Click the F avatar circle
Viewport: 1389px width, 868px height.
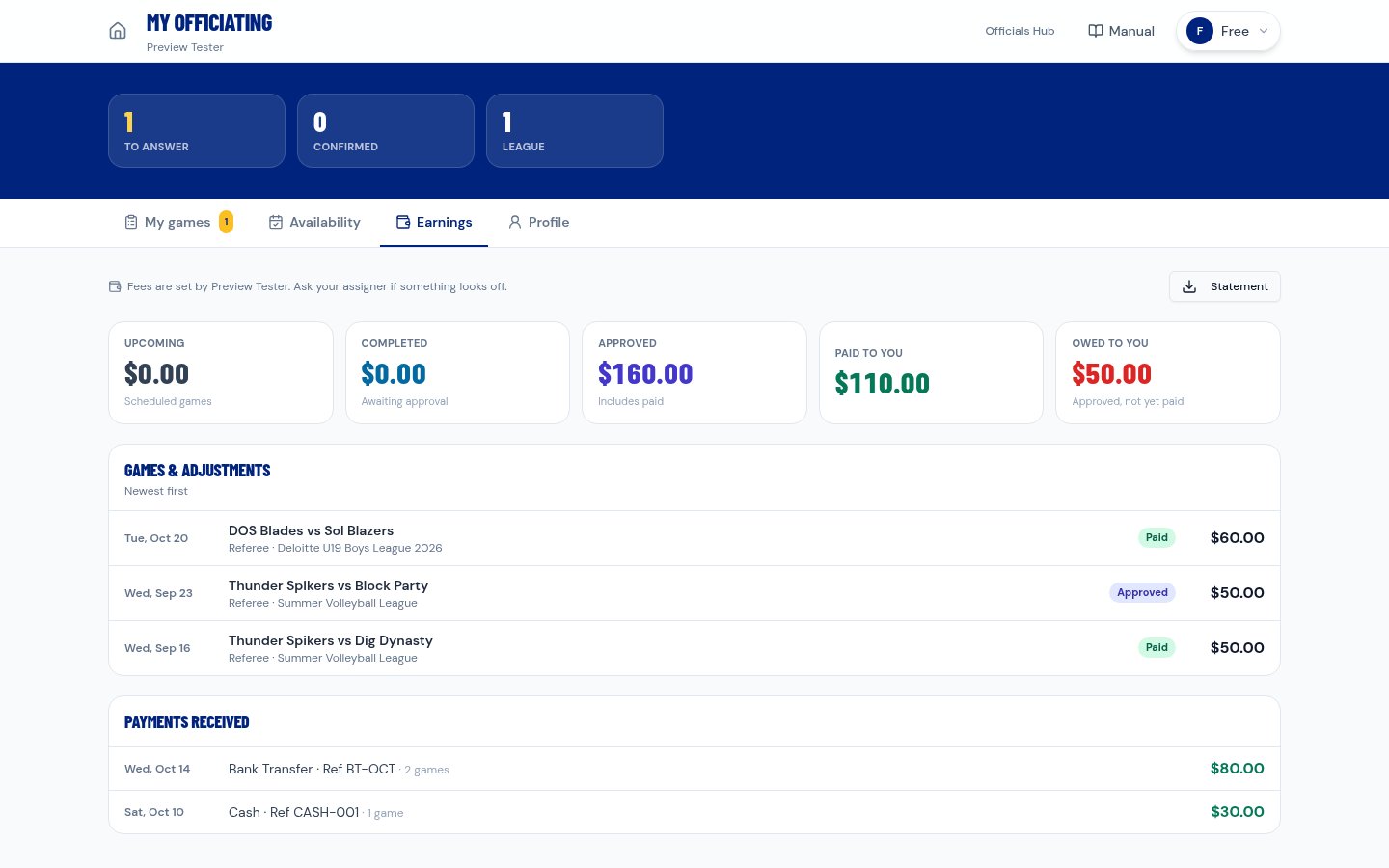(1200, 31)
